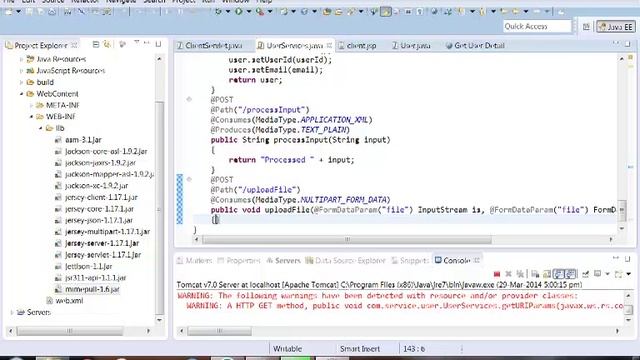Expand the META-INF folder
This screenshot has width=640, height=360.
click(x=31, y=105)
